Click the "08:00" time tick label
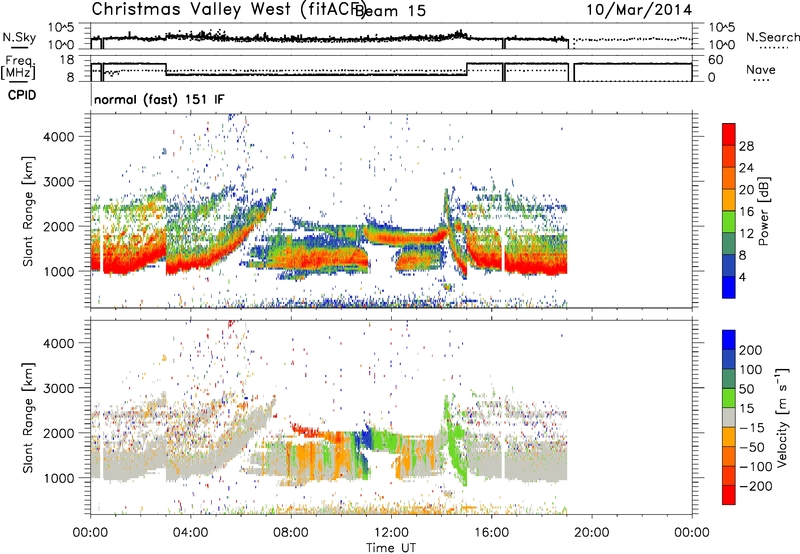 pyautogui.click(x=291, y=533)
